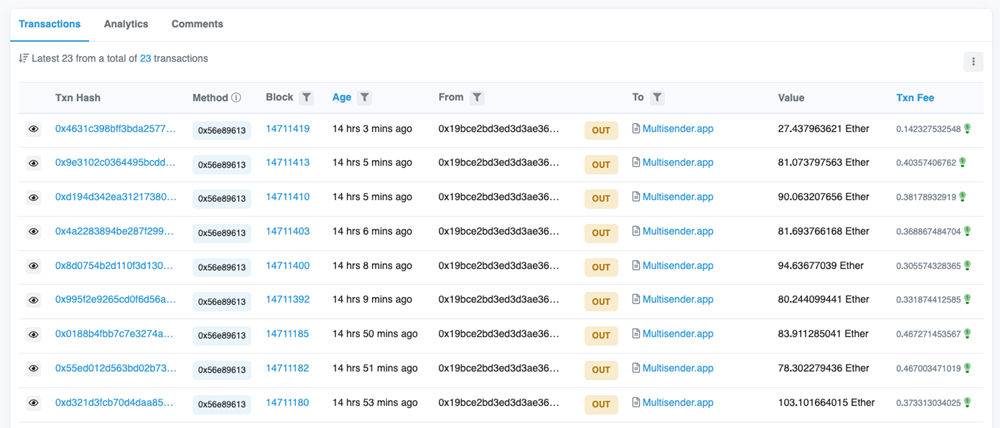
Task: Toggle the Age column header format
Action: point(342,98)
